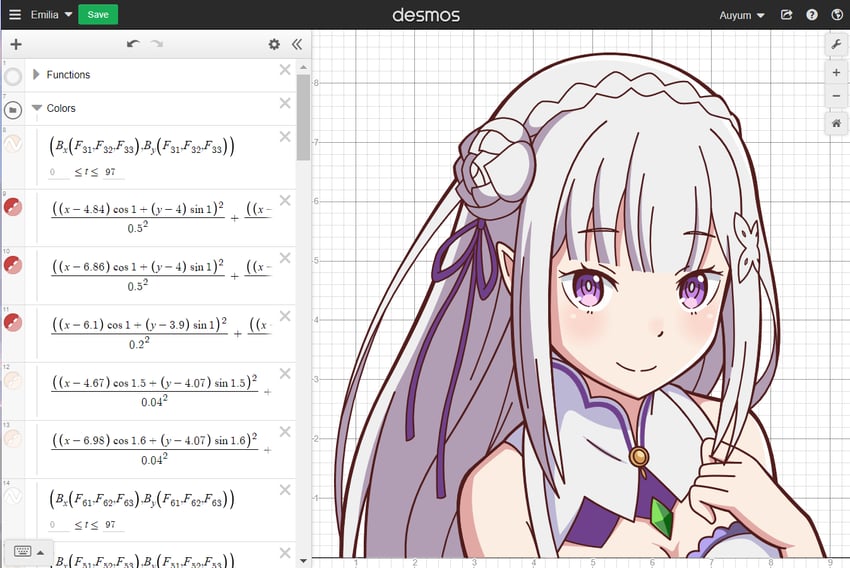Collapse the Colors folder

[x=37, y=108]
